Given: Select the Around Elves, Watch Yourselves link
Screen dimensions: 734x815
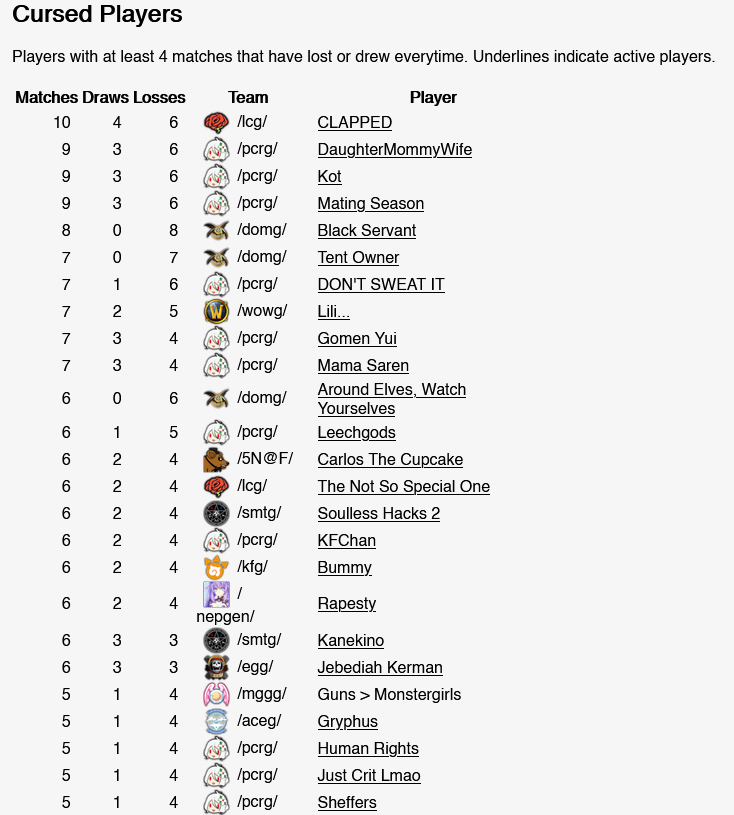Looking at the screenshot, I should pos(391,399).
